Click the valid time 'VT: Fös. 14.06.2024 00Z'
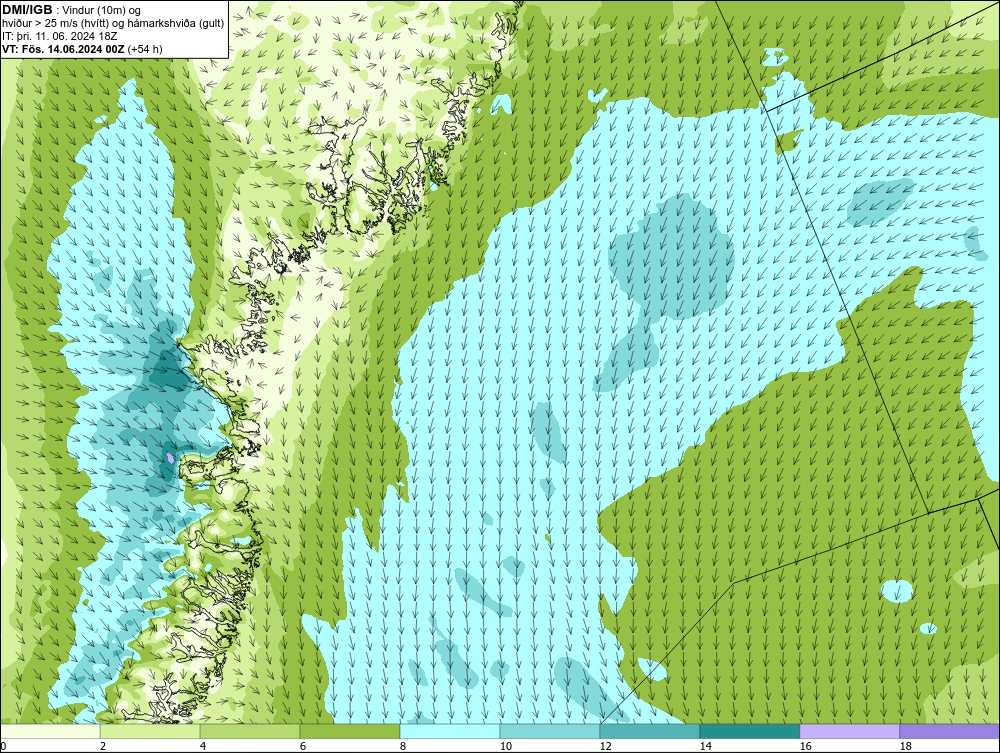 pyautogui.click(x=64, y=48)
